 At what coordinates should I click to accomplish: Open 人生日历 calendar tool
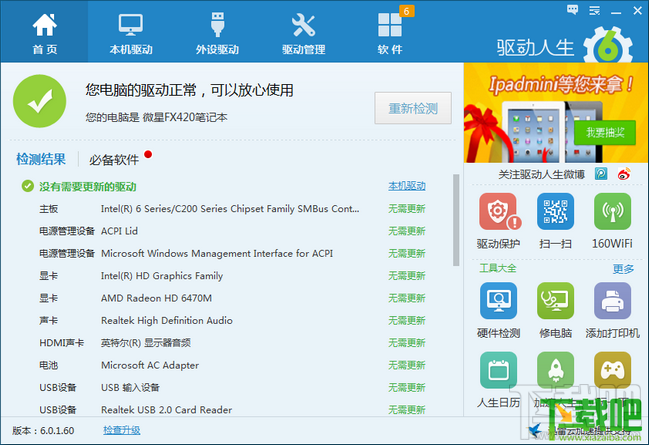498,380
